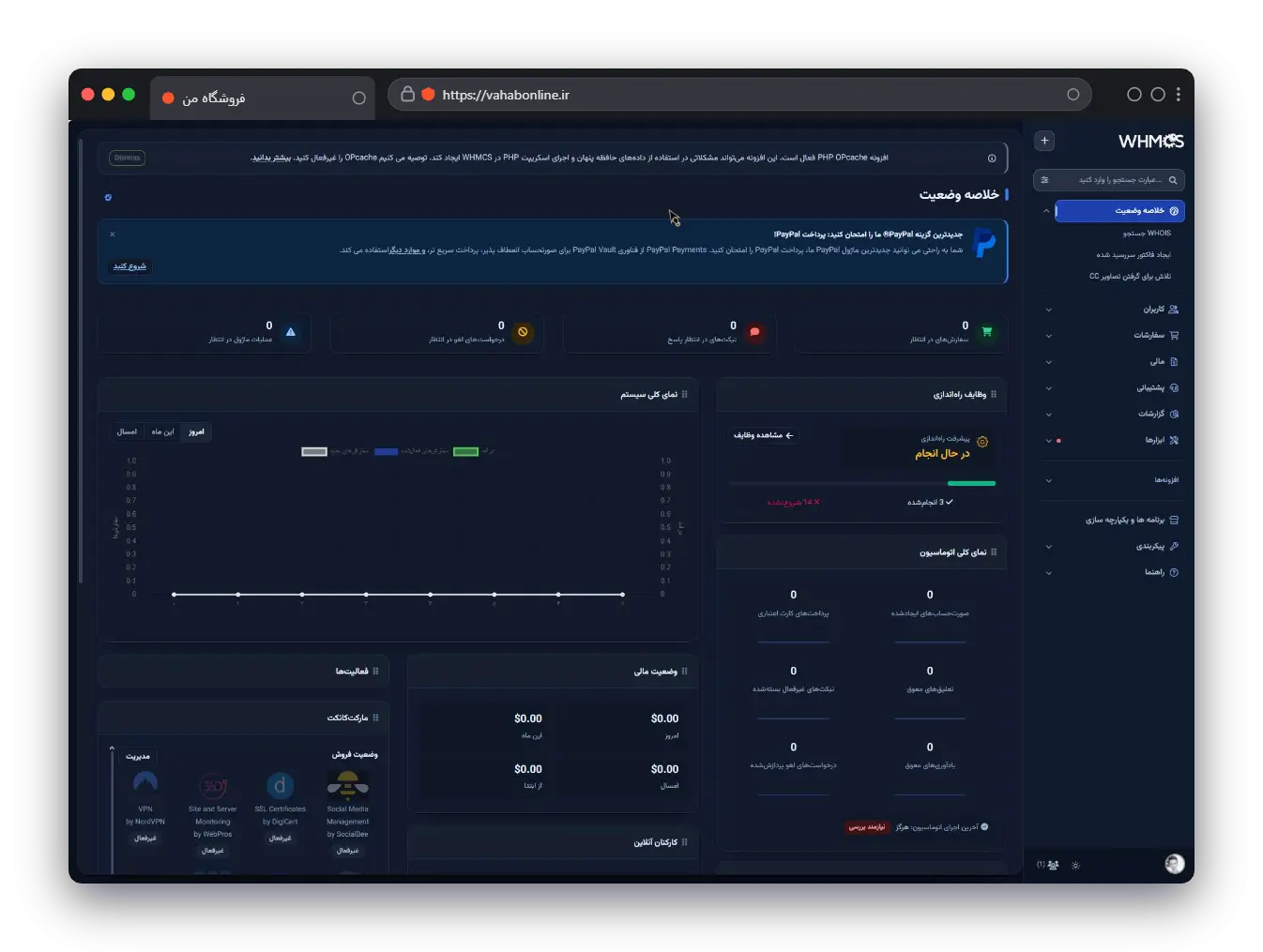Image resolution: width=1263 pixels, height=952 pixels.
Task: Click the Dismiss button on OPcache notice
Action: click(x=128, y=159)
